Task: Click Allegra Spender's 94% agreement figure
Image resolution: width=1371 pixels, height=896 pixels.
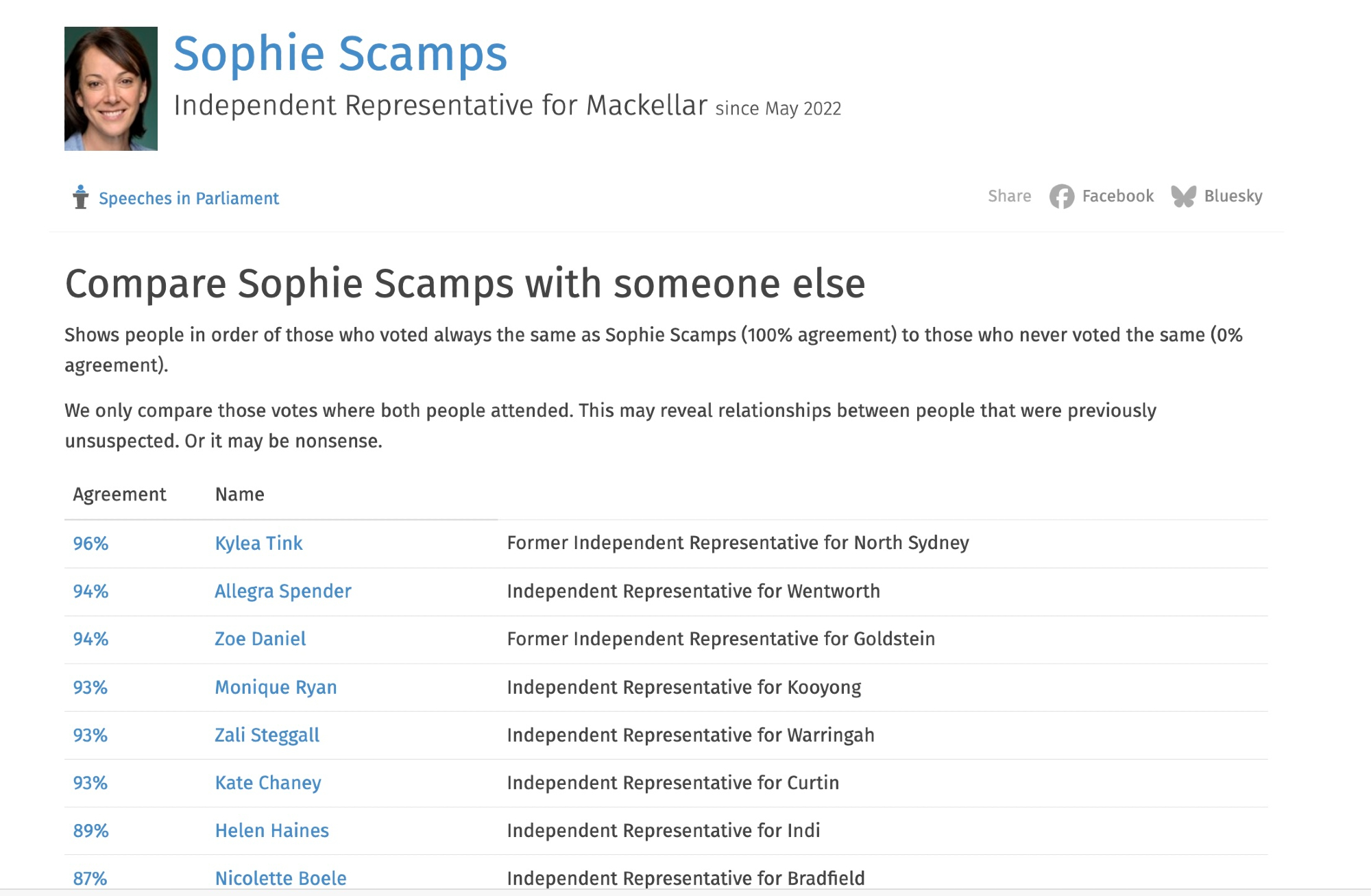Action: [90, 591]
